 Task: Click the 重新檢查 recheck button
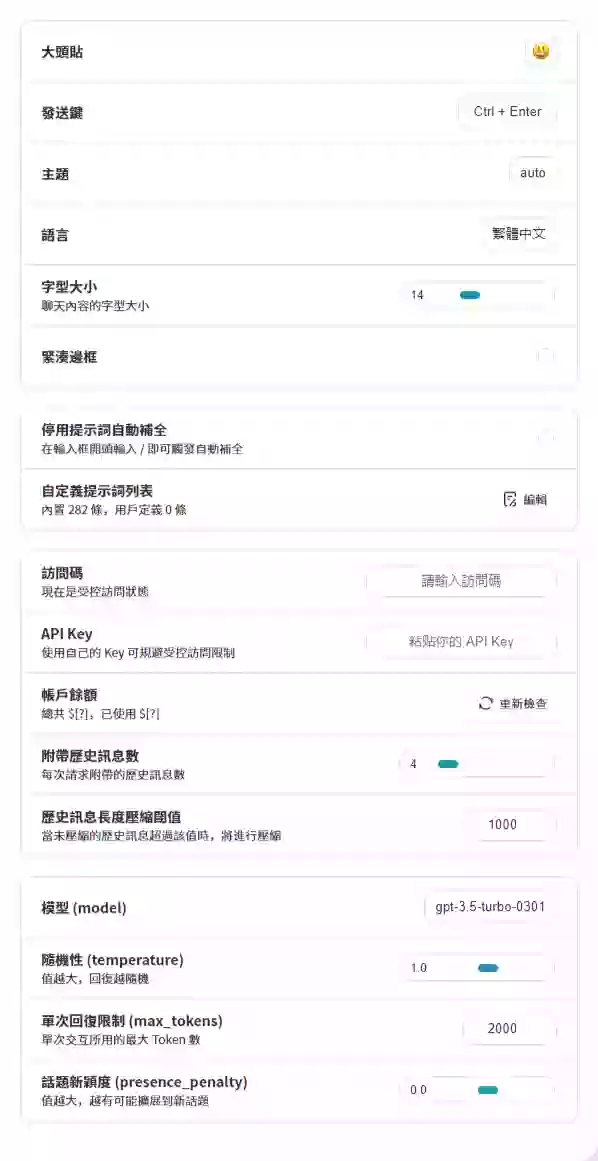coord(514,703)
